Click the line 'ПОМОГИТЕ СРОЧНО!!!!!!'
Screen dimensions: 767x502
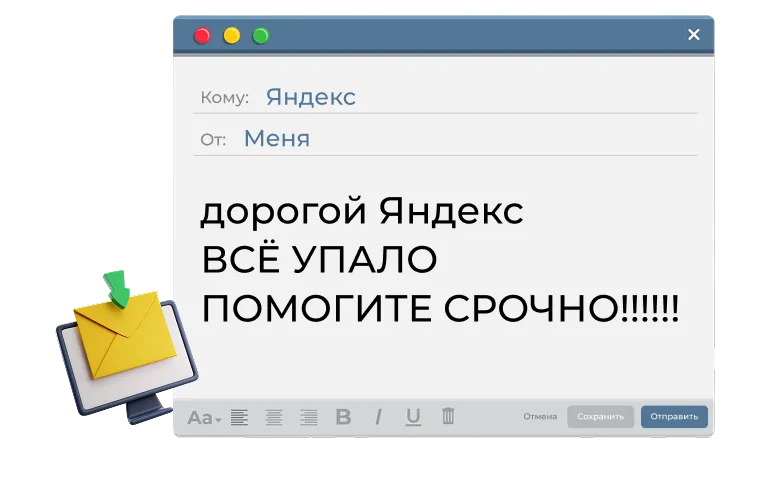click(440, 308)
